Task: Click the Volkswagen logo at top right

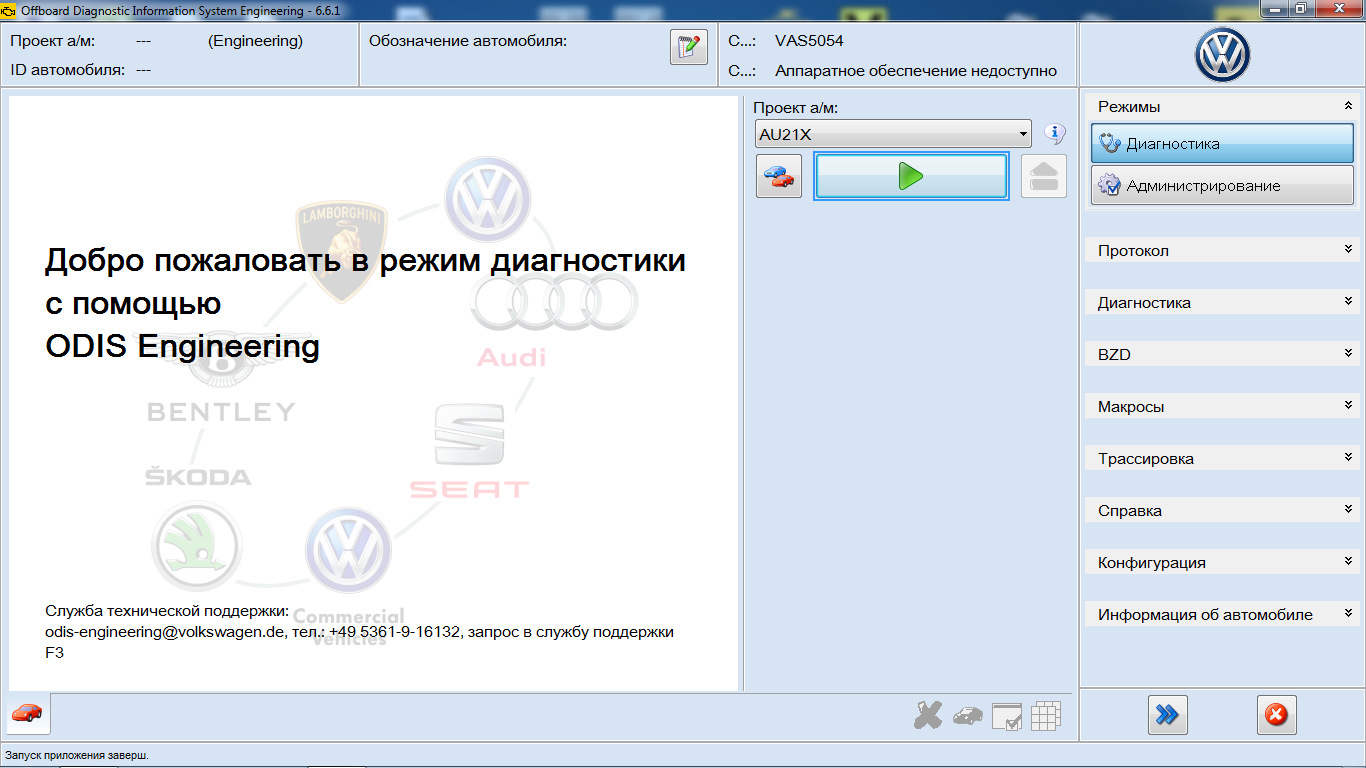Action: point(1222,55)
